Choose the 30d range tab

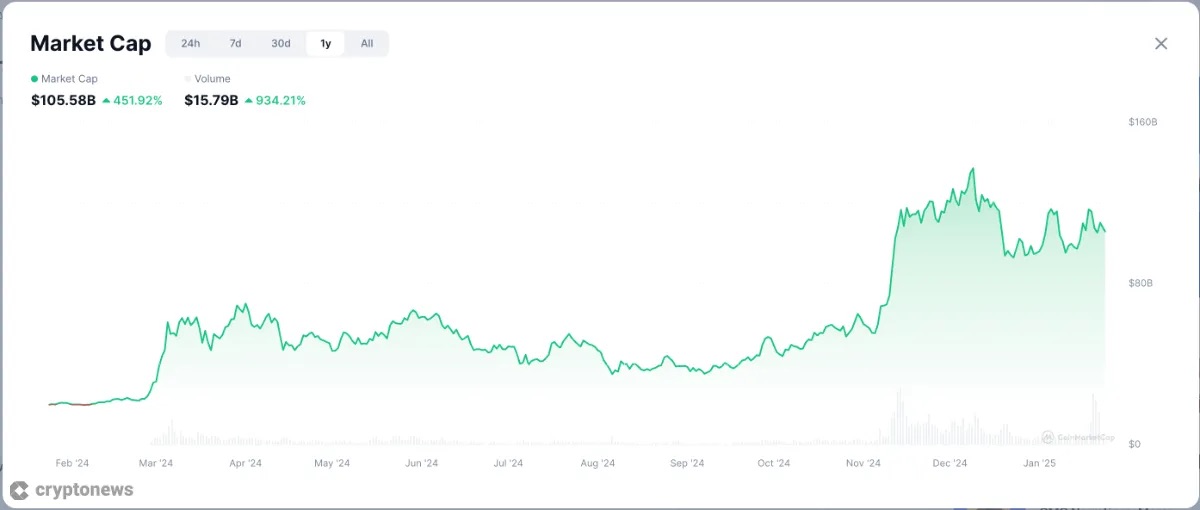[281, 43]
